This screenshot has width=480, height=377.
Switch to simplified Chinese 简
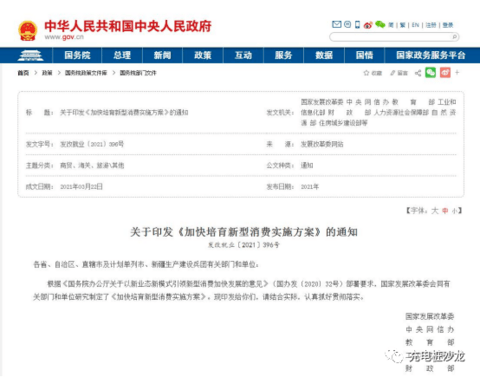click(391, 25)
